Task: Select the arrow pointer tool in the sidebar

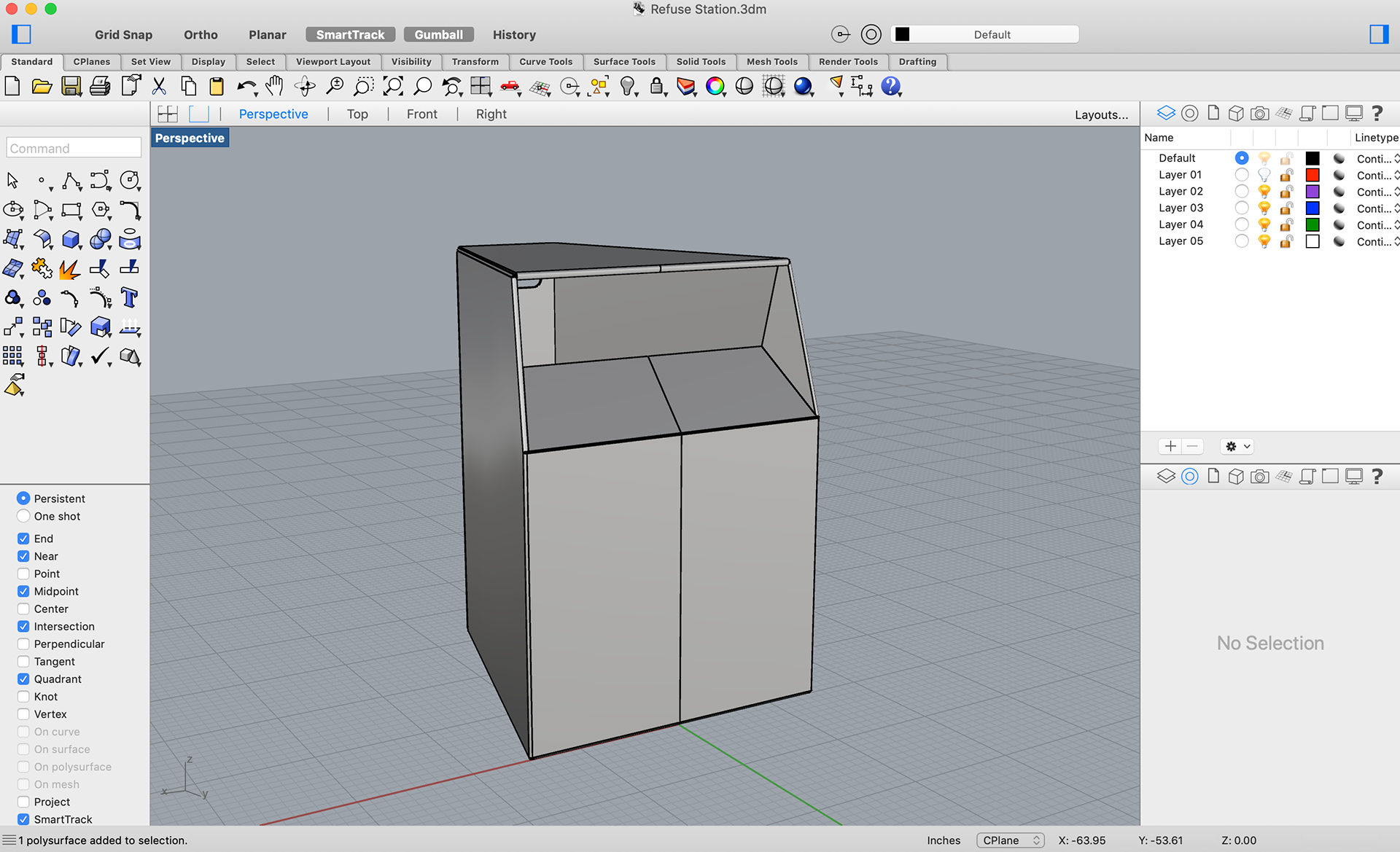Action: (13, 180)
